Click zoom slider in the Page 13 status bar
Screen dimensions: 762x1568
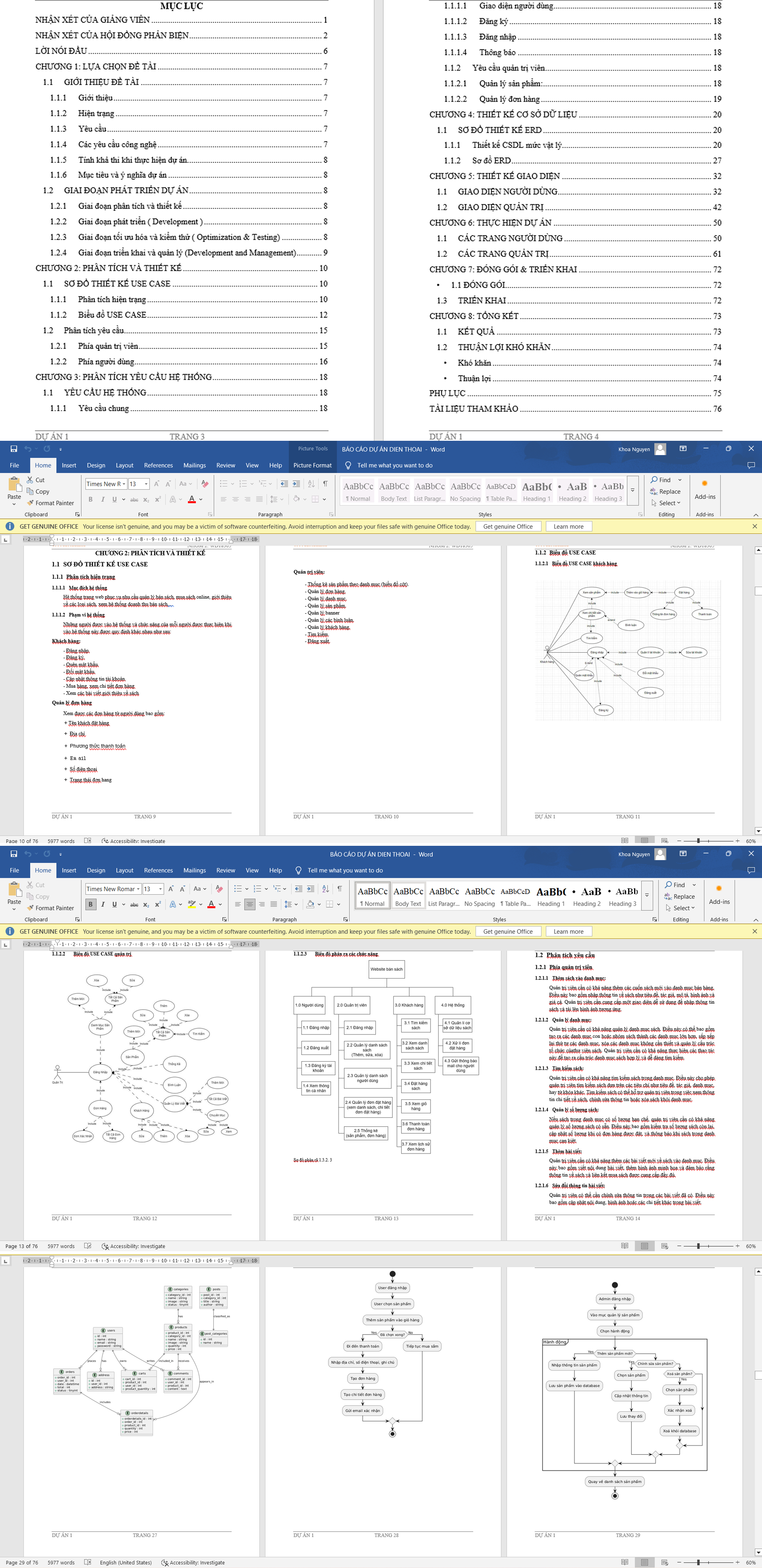coord(698,1246)
